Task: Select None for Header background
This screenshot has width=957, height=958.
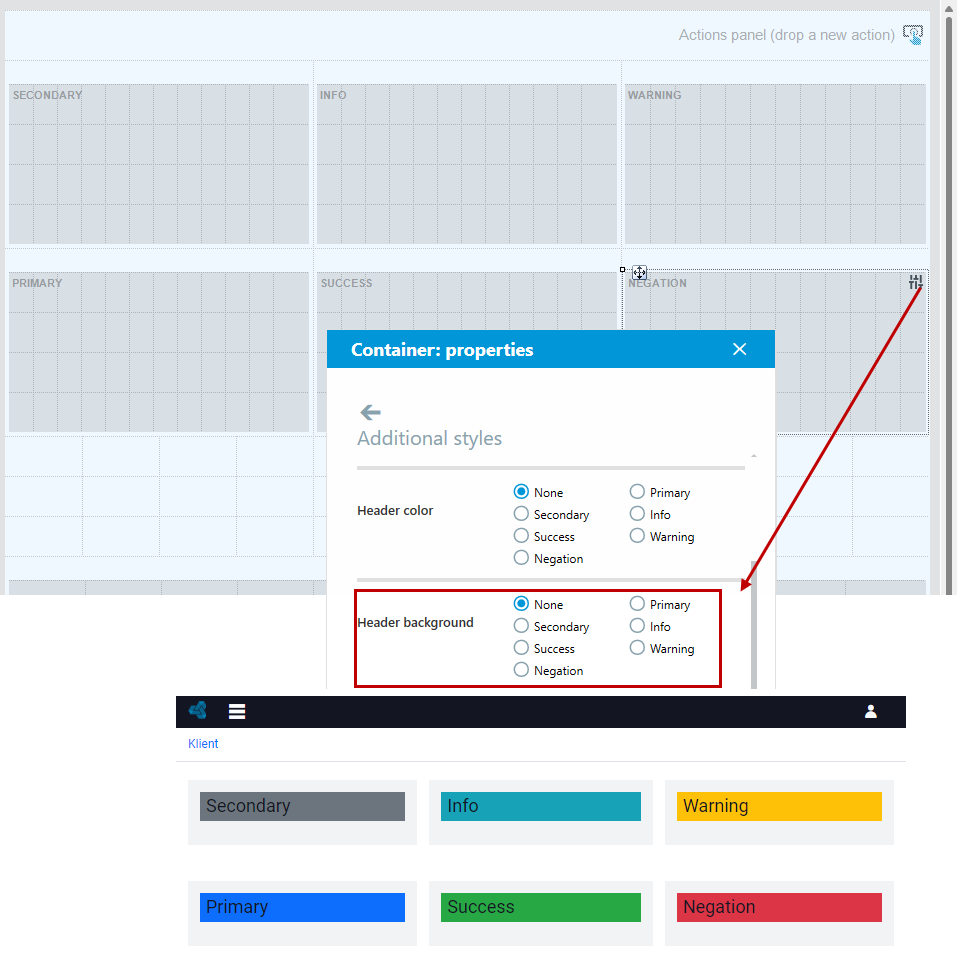Action: 521,604
